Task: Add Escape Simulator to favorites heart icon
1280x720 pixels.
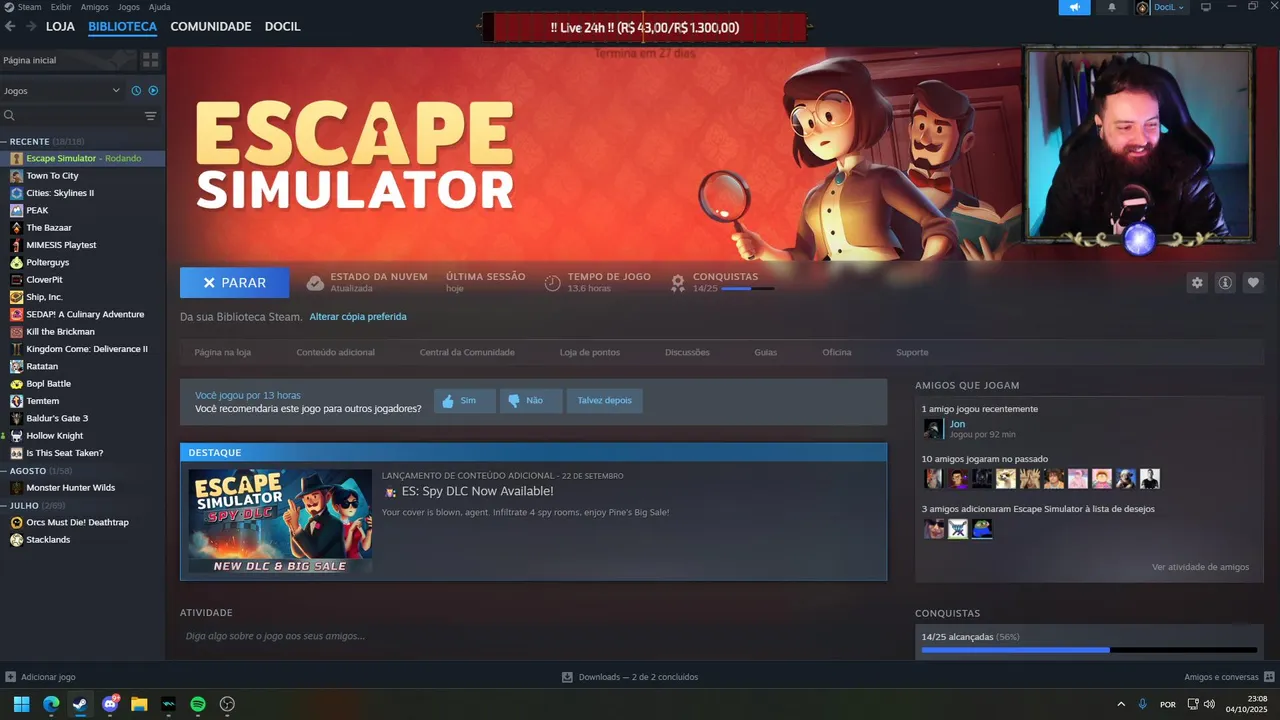Action: [1253, 283]
